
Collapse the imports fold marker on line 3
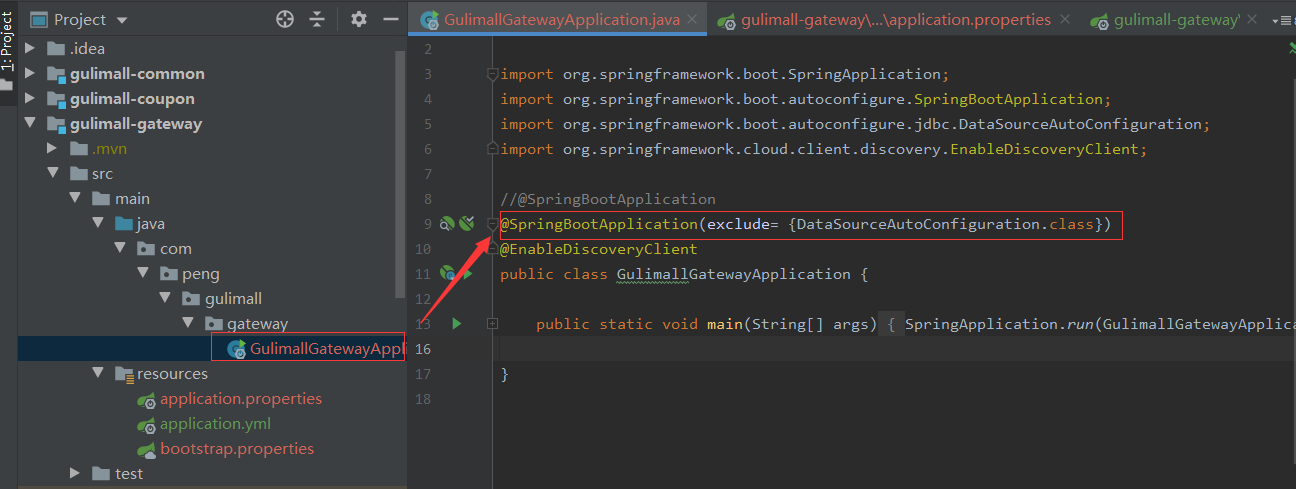[491, 73]
